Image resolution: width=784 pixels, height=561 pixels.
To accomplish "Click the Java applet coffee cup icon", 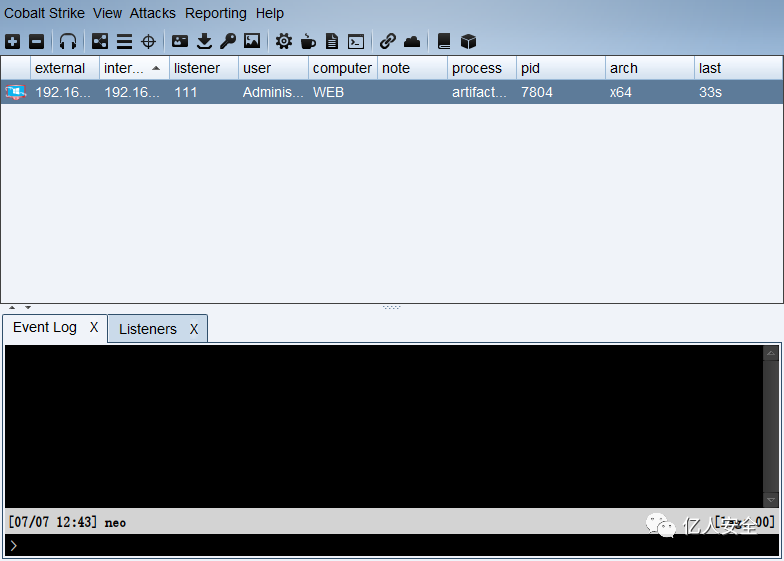I will pos(308,41).
